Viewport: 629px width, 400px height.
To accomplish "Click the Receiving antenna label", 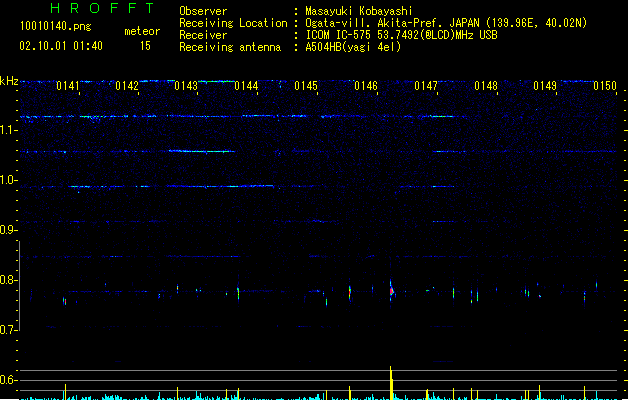I will coord(230,47).
